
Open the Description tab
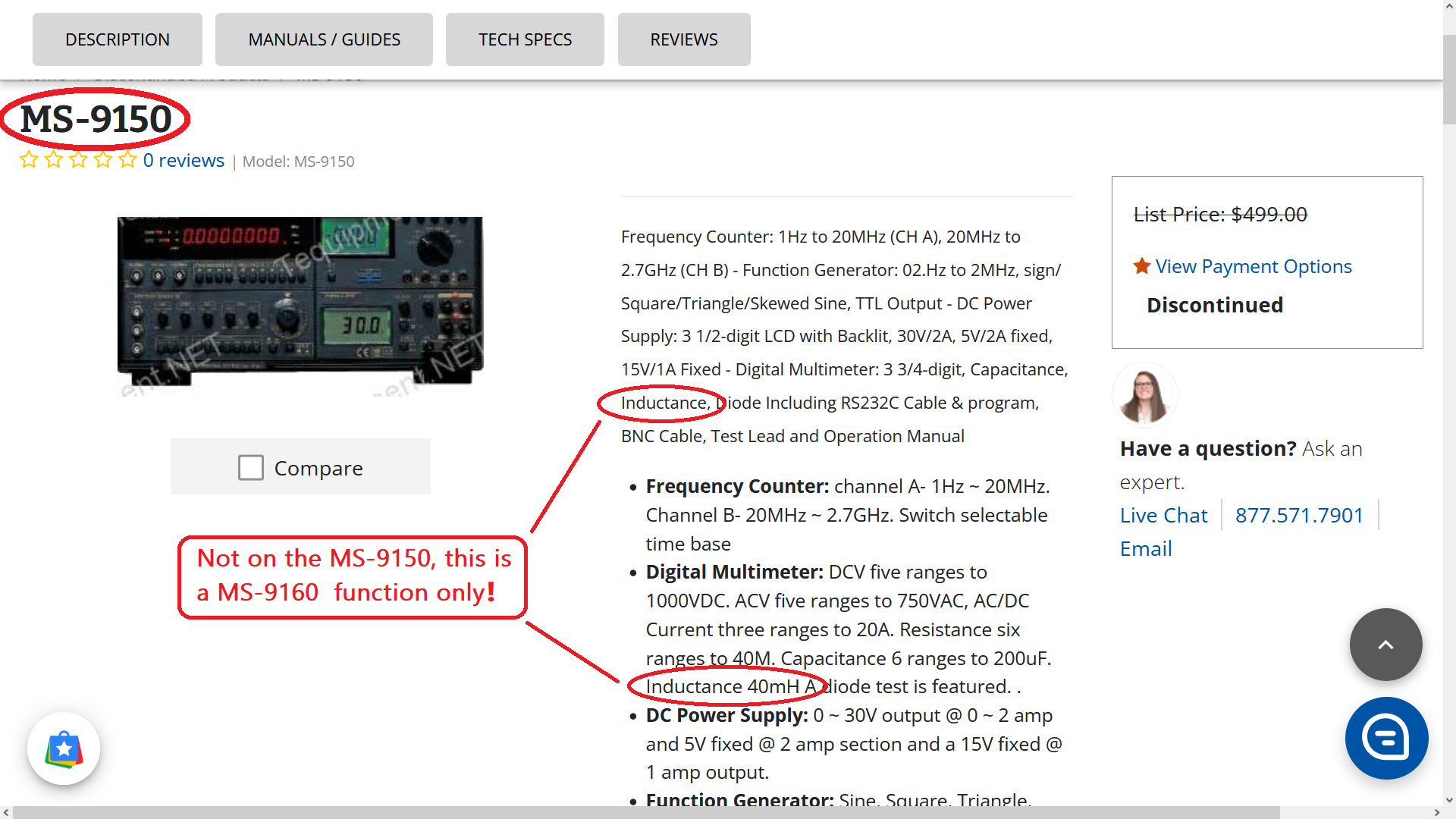pos(118,39)
